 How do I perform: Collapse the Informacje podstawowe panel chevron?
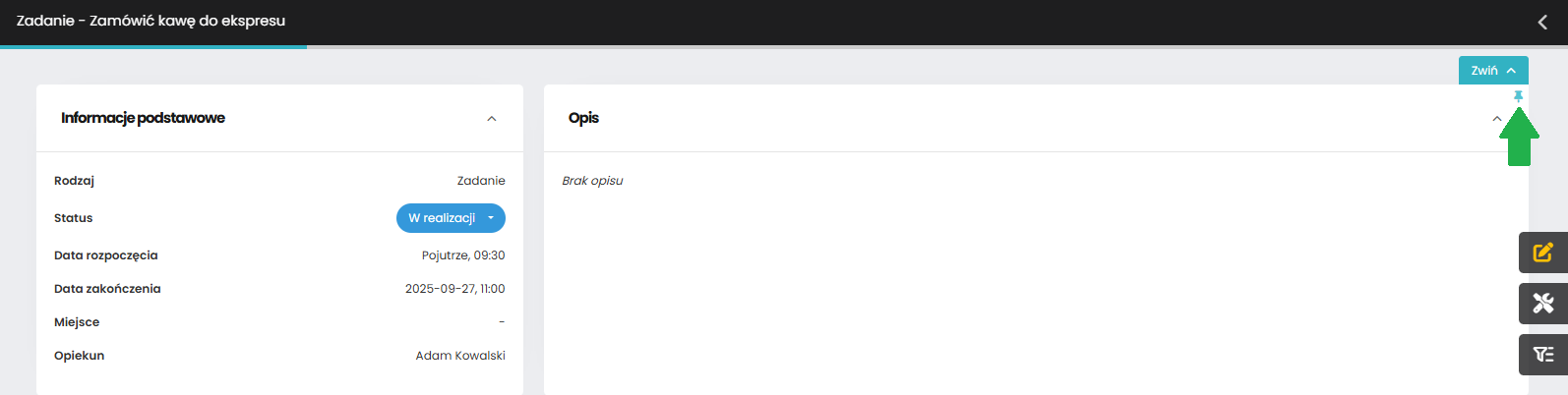pyautogui.click(x=492, y=119)
